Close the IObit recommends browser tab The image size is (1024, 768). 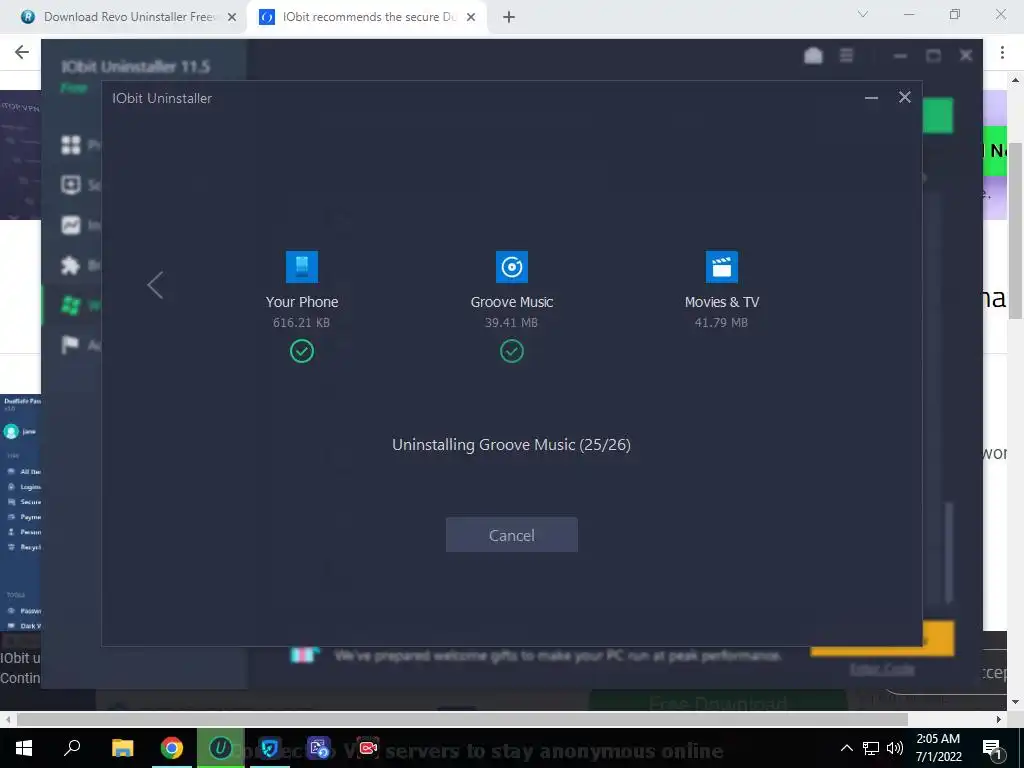point(471,18)
